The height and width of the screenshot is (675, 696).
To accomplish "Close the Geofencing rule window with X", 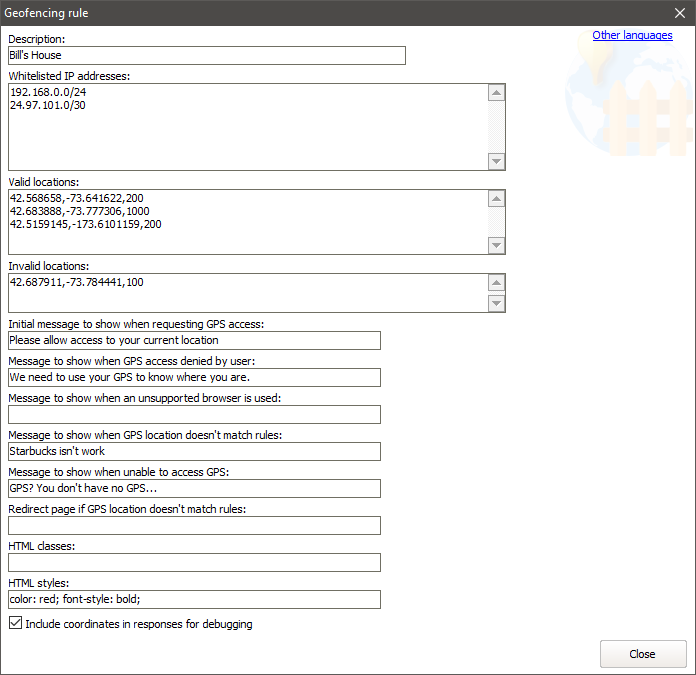I will click(680, 13).
